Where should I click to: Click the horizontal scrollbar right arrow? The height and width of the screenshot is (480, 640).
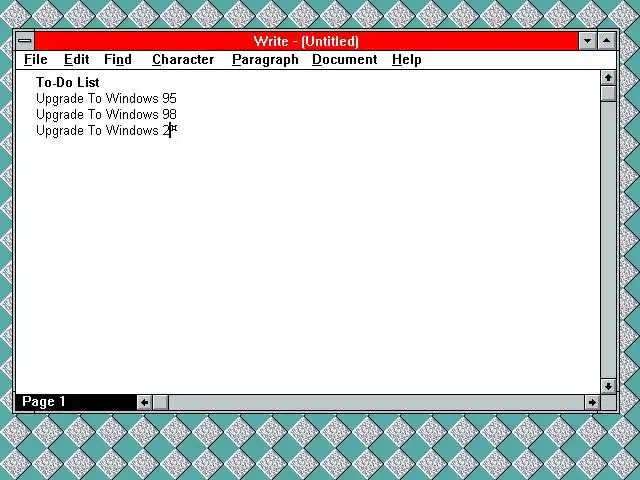click(592, 402)
